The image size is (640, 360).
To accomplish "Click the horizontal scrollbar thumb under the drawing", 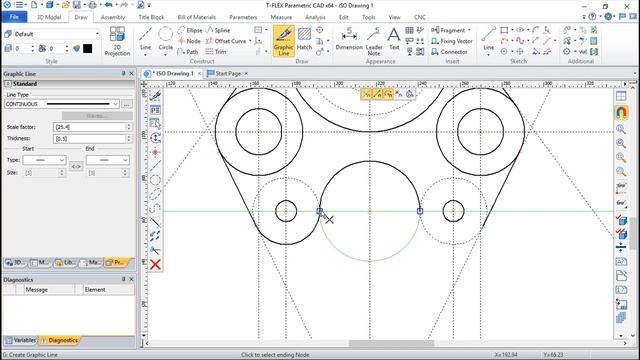I will (391, 343).
